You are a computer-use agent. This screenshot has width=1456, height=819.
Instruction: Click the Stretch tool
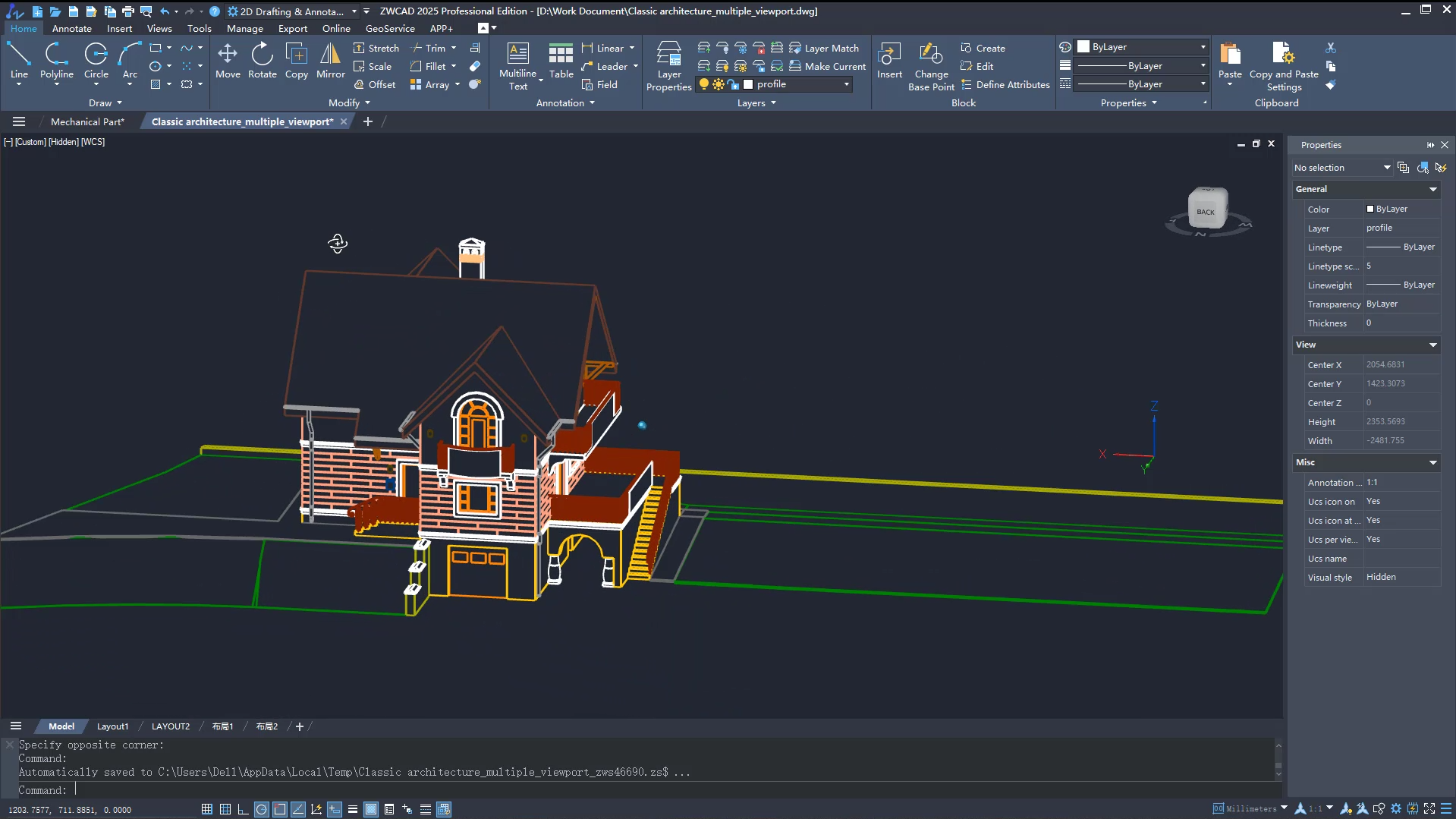click(376, 48)
